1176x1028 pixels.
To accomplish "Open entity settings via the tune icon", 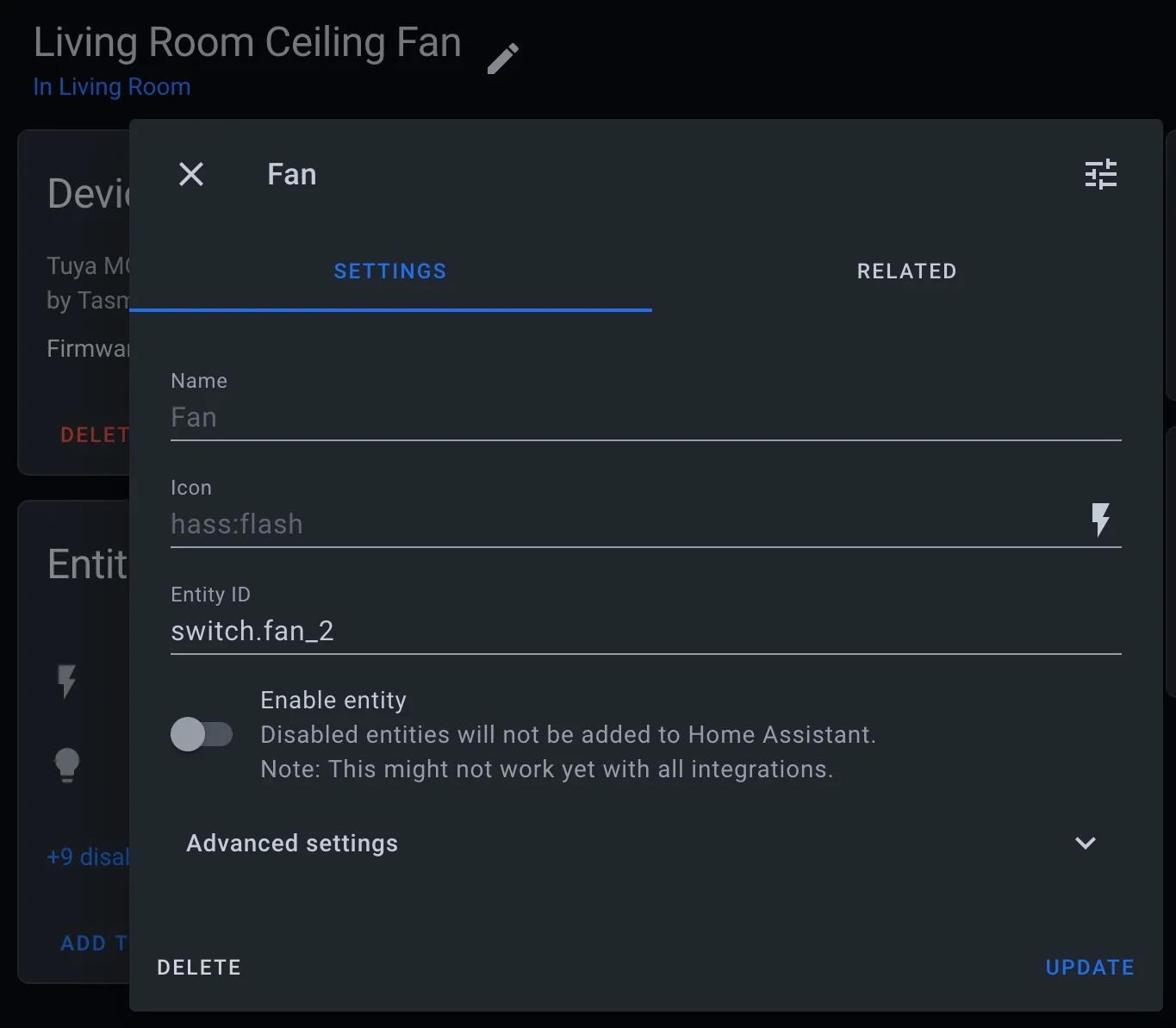I will click(1100, 174).
